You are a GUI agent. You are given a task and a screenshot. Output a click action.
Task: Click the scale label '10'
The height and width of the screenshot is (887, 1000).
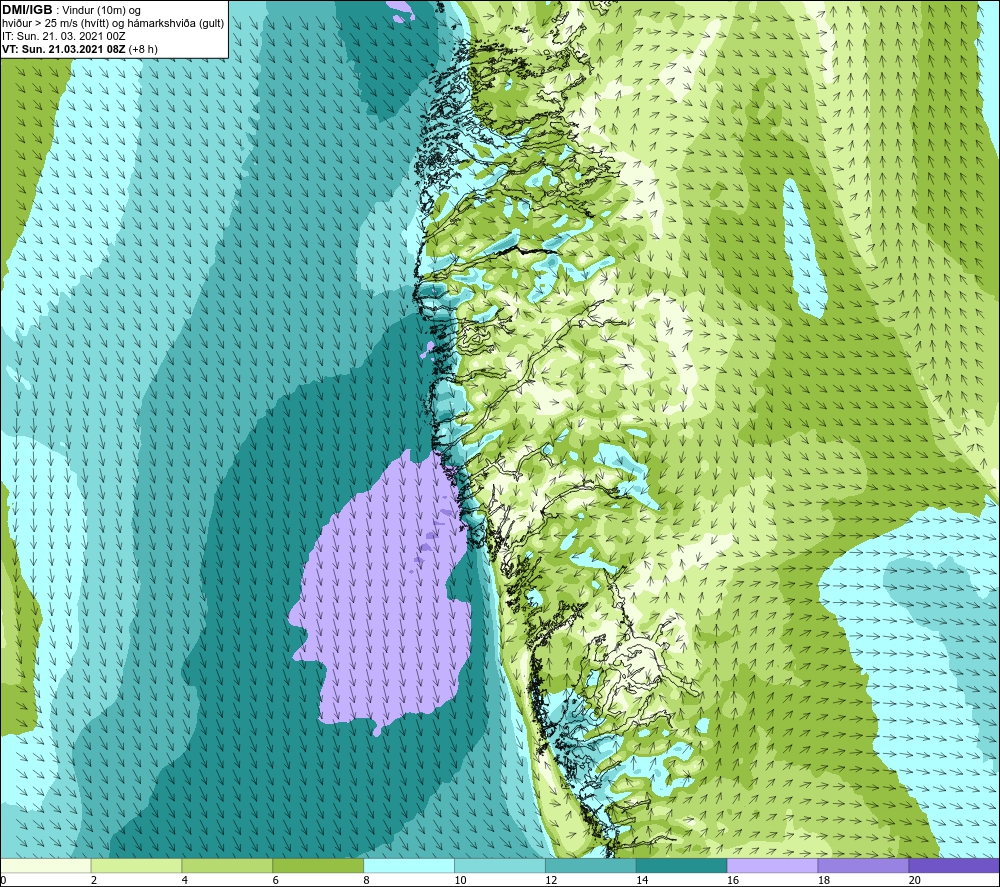pyautogui.click(x=460, y=880)
